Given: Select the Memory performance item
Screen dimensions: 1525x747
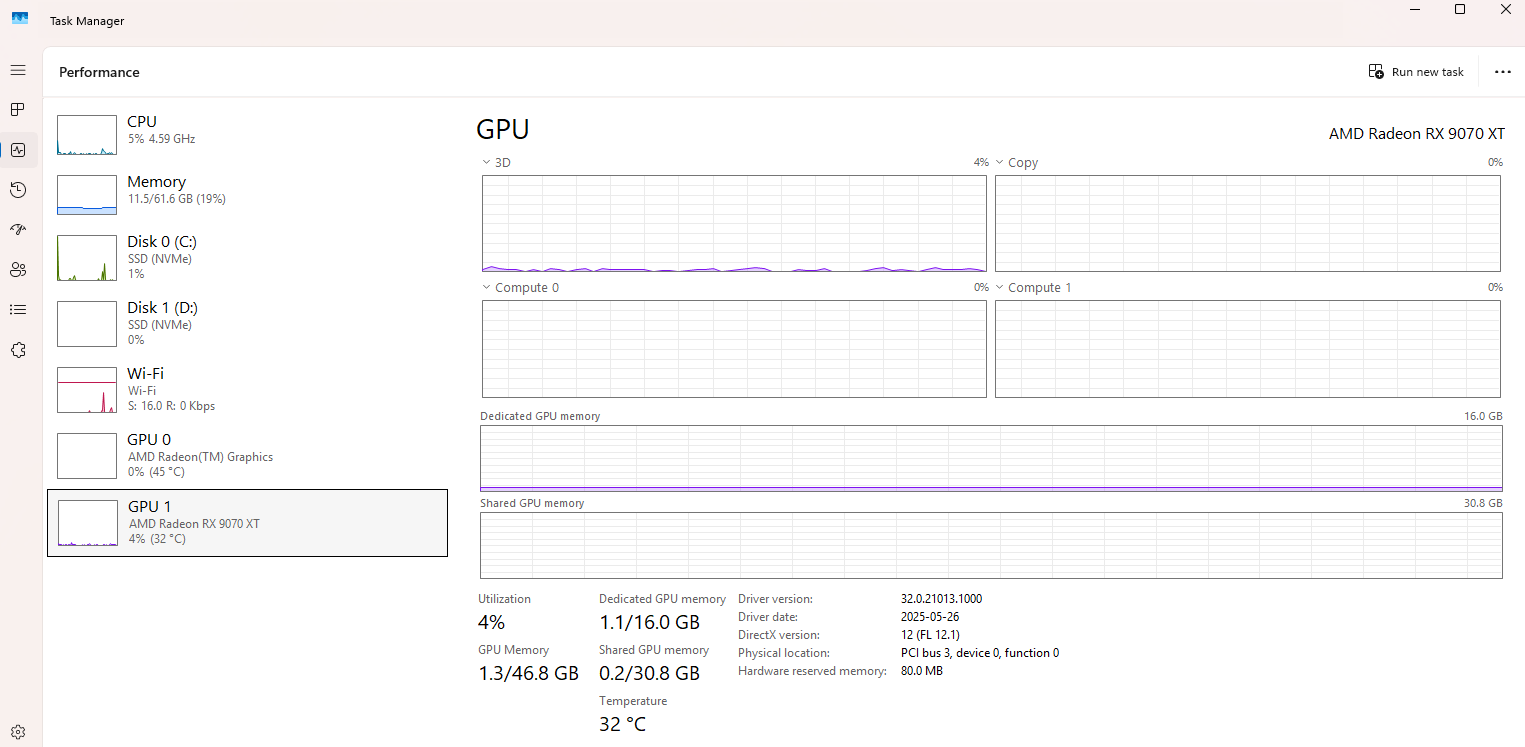Looking at the screenshot, I should tap(247, 194).
